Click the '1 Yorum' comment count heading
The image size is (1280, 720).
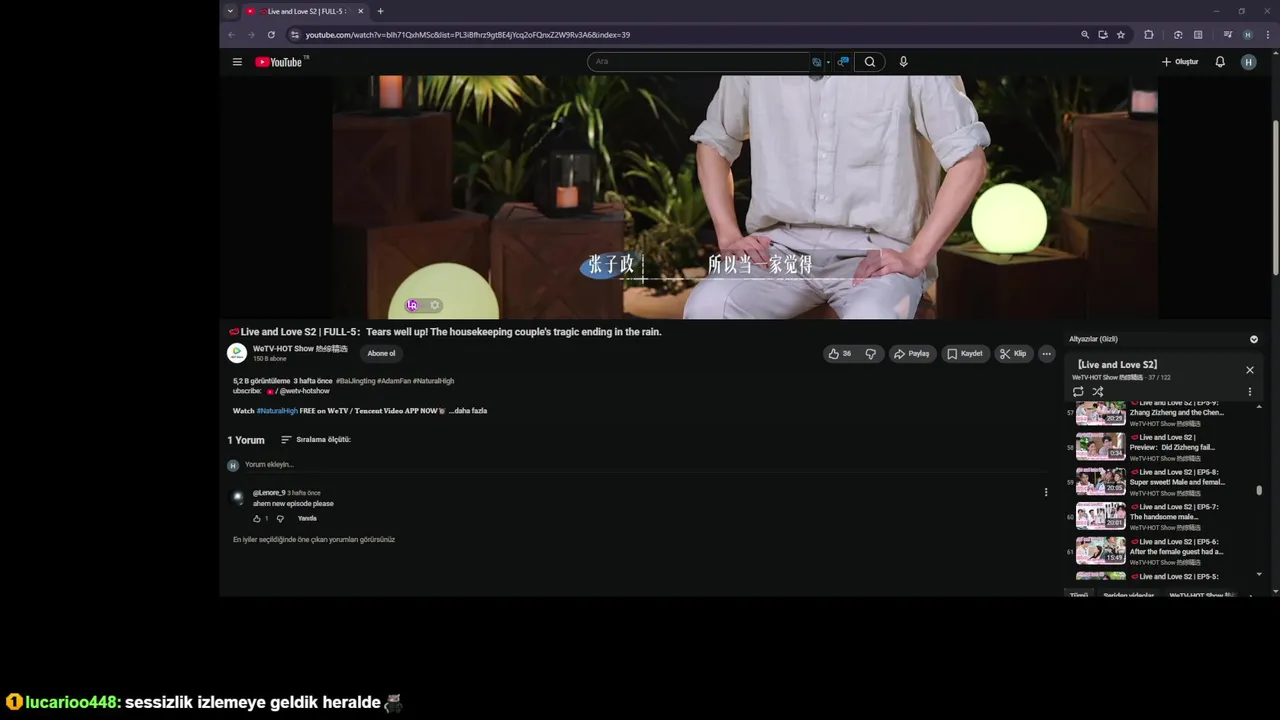tap(246, 440)
